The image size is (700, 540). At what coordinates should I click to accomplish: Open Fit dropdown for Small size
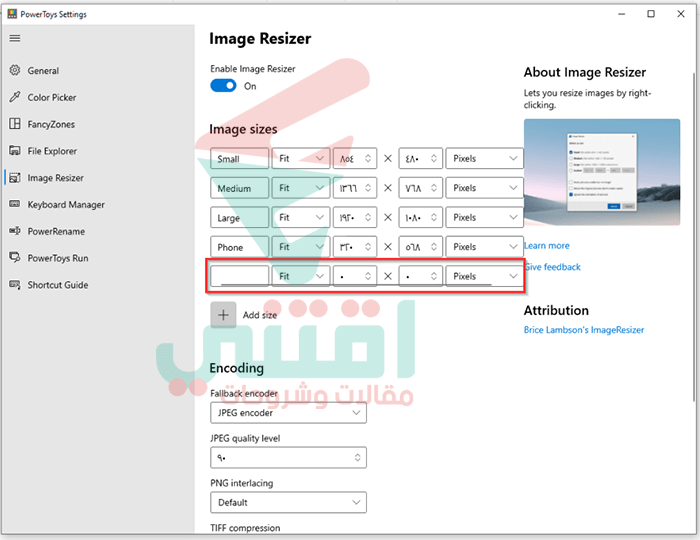pos(301,158)
